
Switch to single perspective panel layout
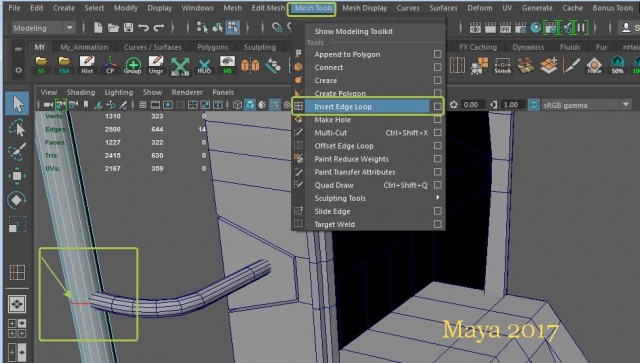tap(17, 304)
